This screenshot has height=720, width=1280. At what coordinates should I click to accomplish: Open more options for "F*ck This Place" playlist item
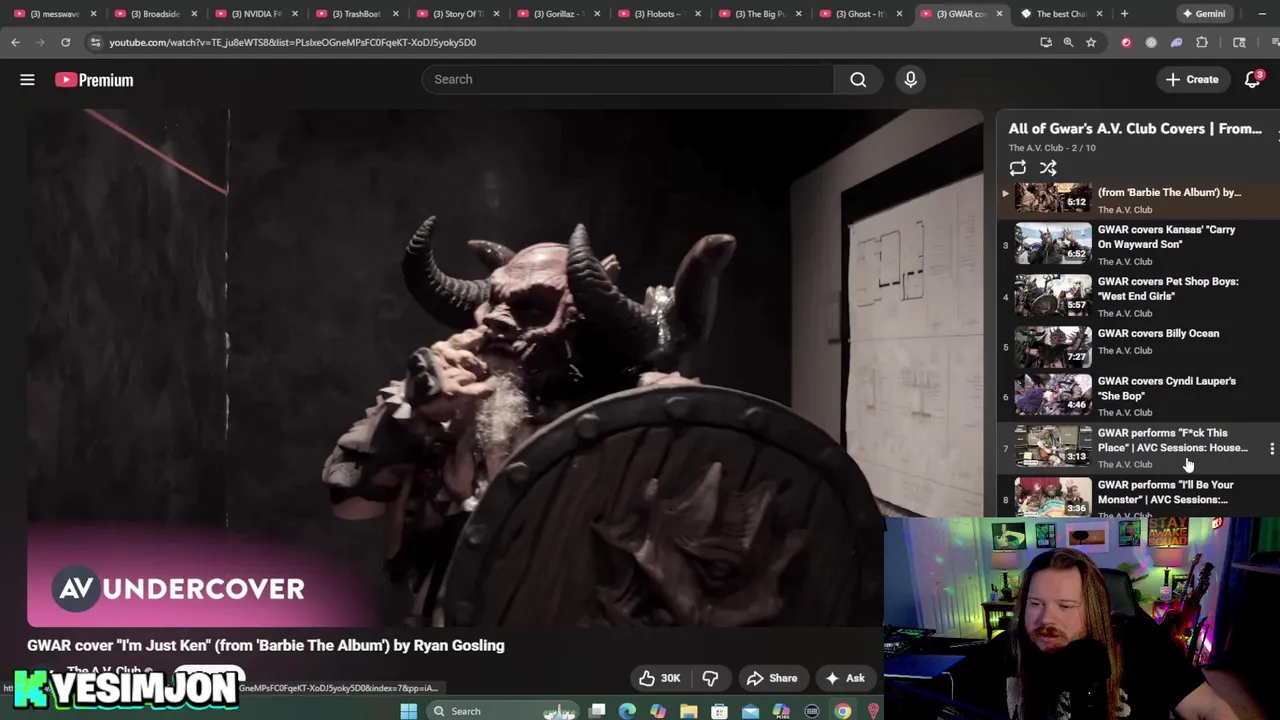point(1272,449)
